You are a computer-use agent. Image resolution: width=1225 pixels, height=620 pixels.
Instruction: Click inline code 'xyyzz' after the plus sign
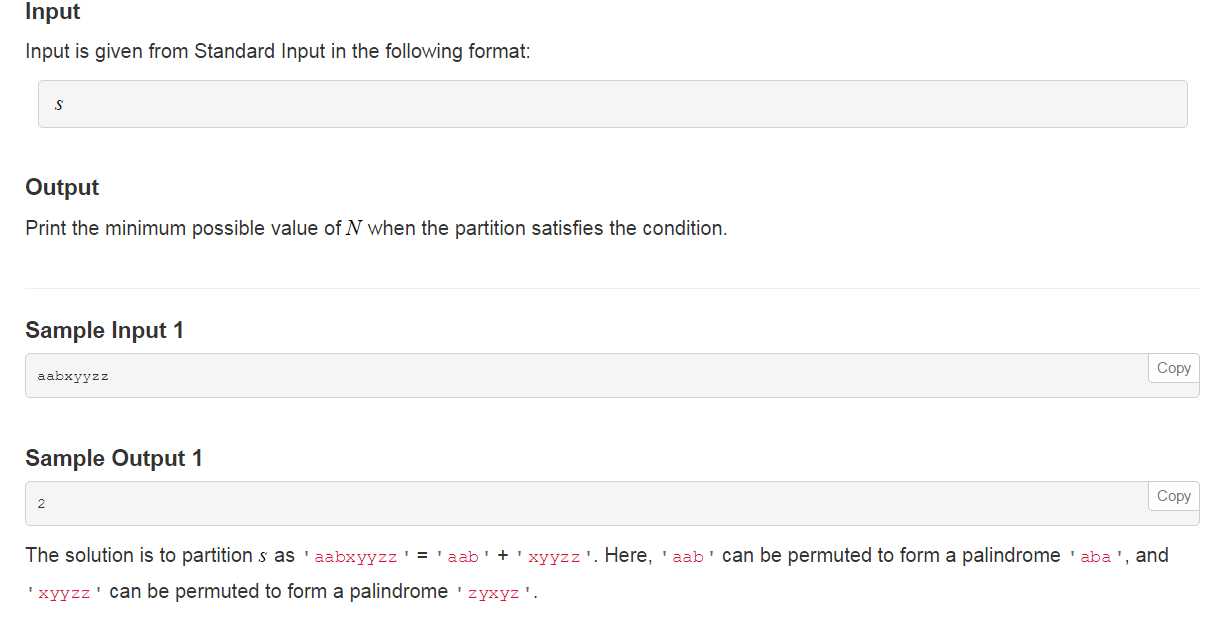pos(555,557)
